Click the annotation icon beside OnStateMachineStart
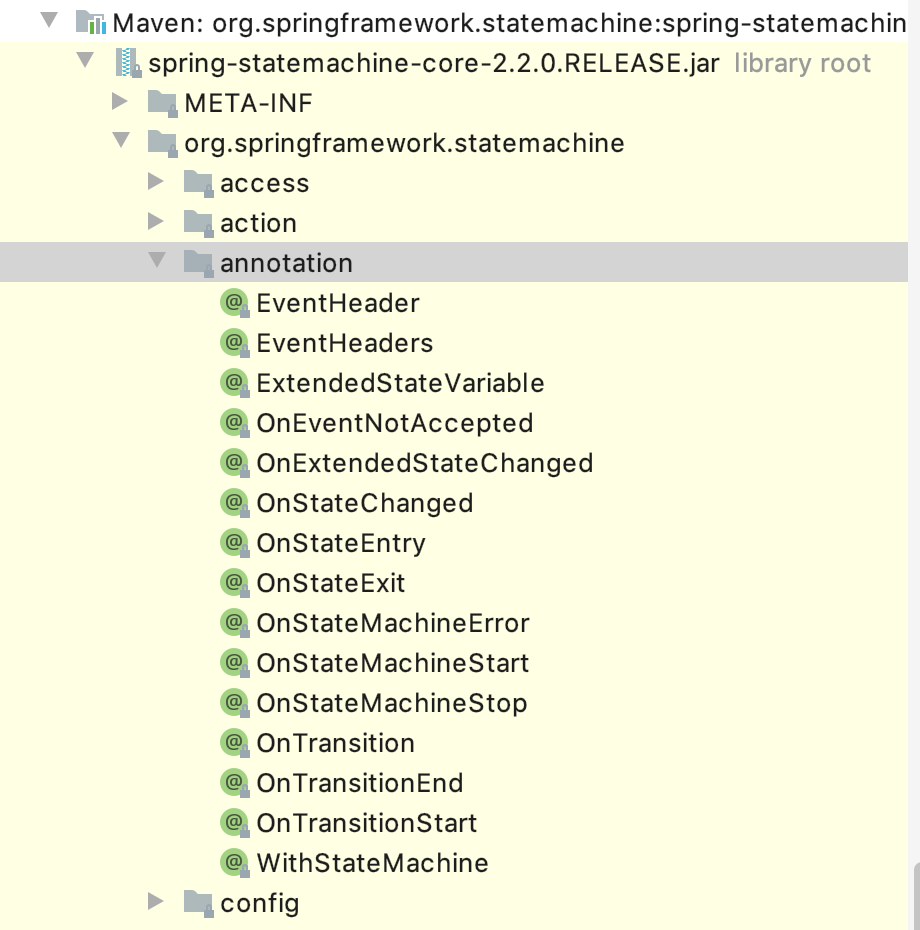This screenshot has width=920, height=930. pos(235,663)
